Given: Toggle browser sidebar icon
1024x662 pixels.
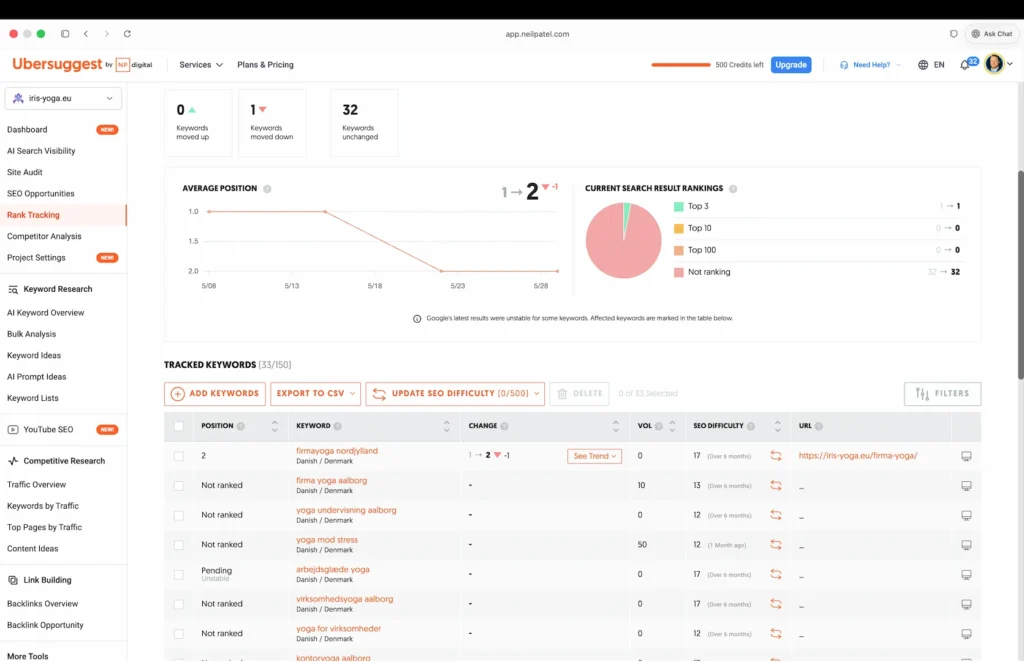Looking at the screenshot, I should 65,33.
